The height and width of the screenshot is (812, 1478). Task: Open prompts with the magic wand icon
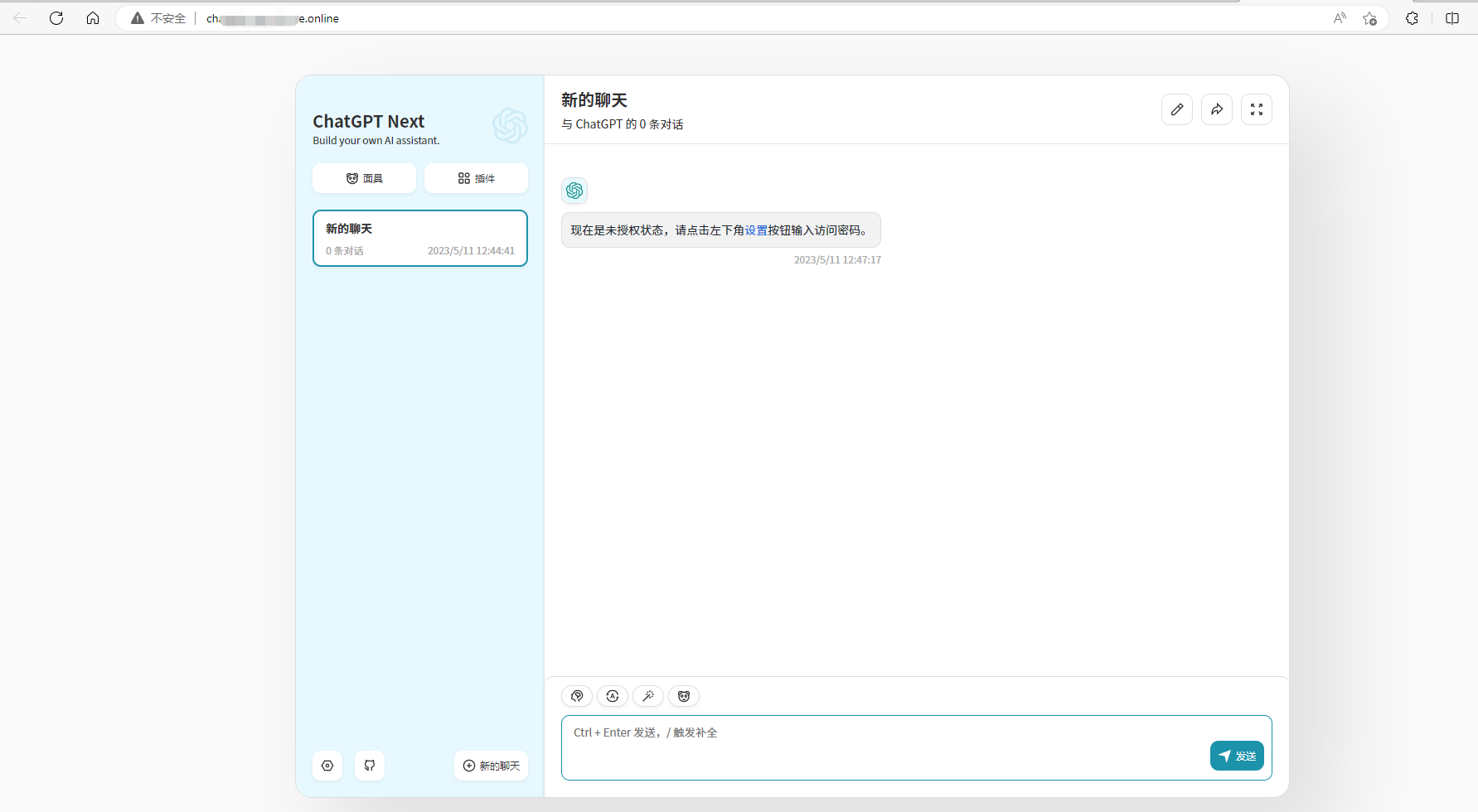click(x=648, y=696)
